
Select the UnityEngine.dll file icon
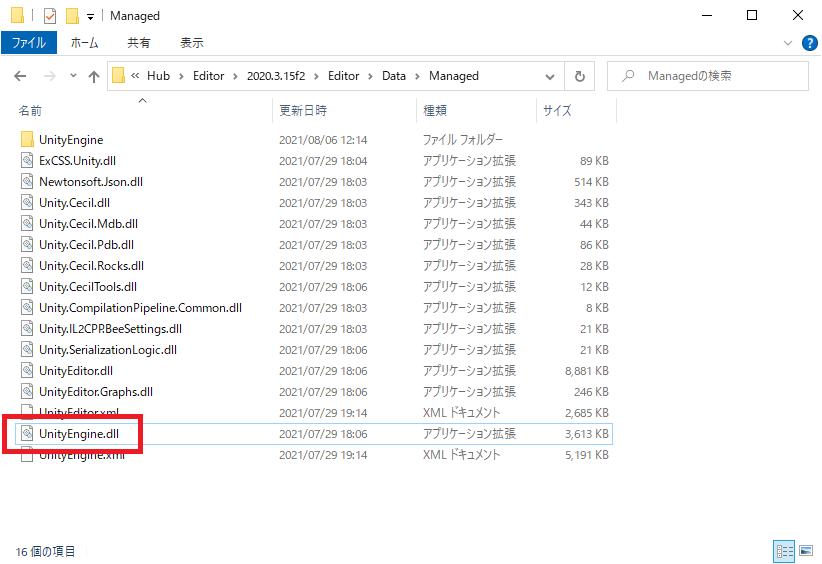(x=27, y=433)
